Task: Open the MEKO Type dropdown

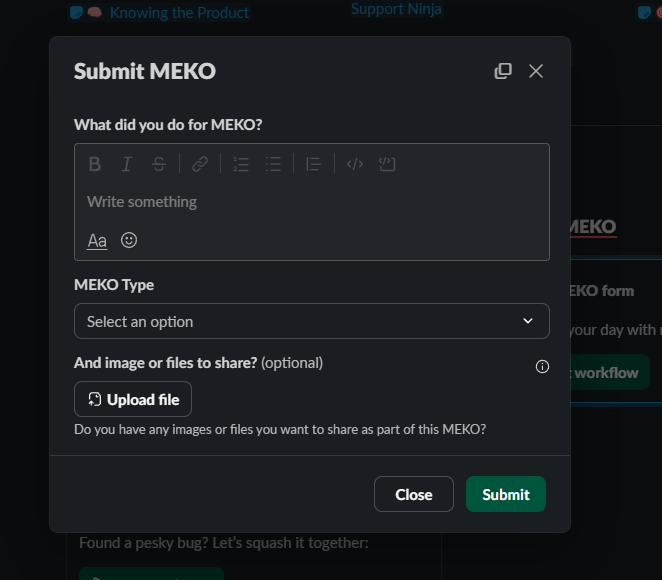Action: (312, 321)
